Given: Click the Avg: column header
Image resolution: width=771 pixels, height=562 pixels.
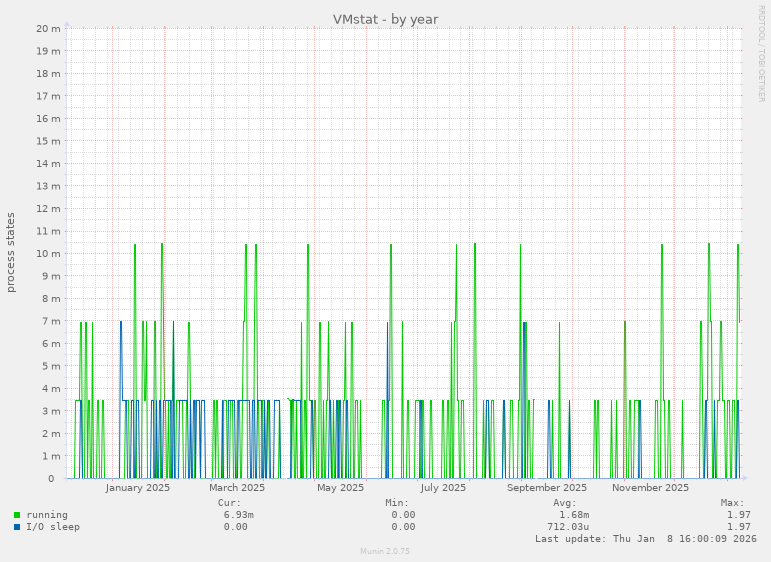Looking at the screenshot, I should tap(565, 503).
